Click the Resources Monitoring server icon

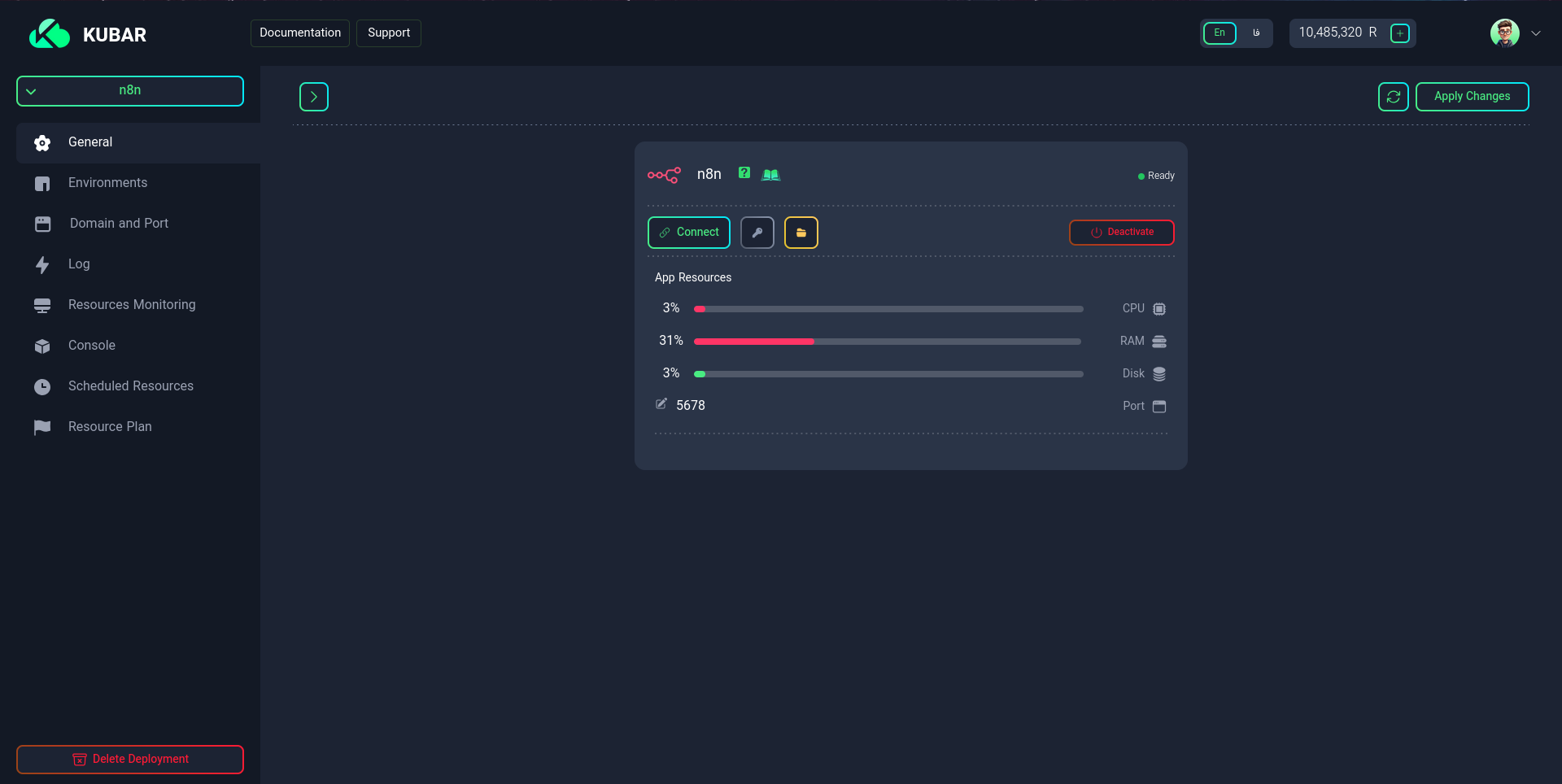(x=42, y=306)
